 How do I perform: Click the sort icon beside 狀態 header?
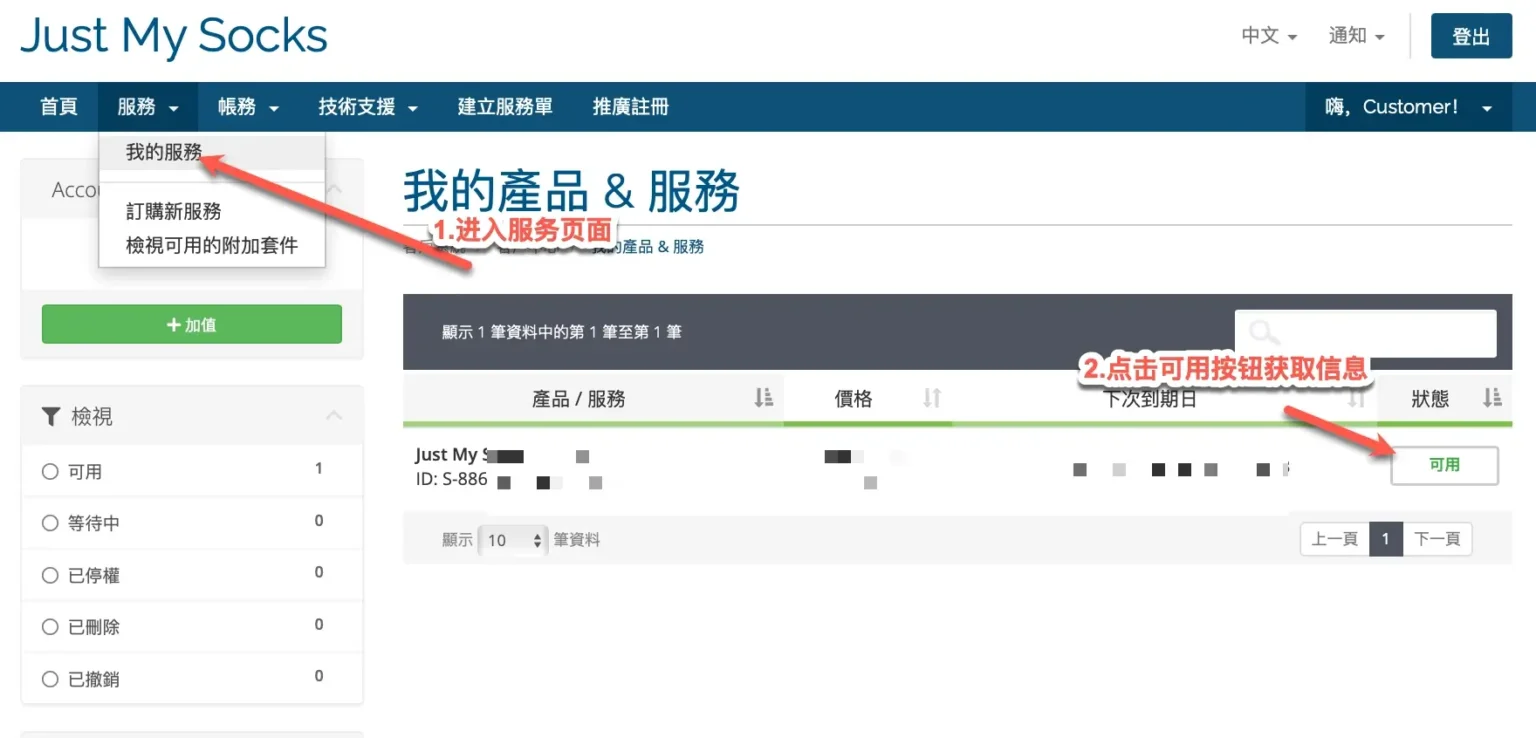tap(1492, 398)
